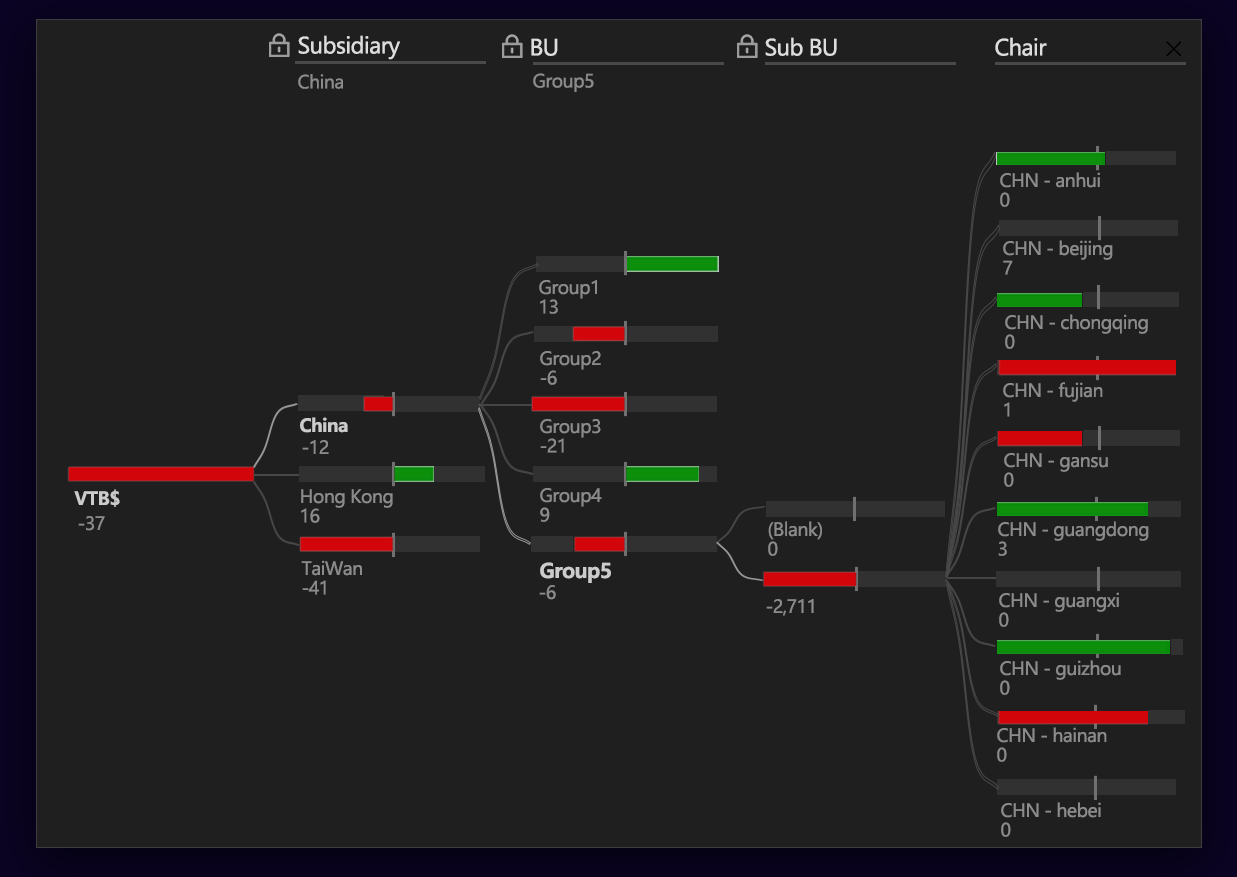Click the 9 value under Group4
The width and height of the screenshot is (1237, 877).
[x=545, y=516]
